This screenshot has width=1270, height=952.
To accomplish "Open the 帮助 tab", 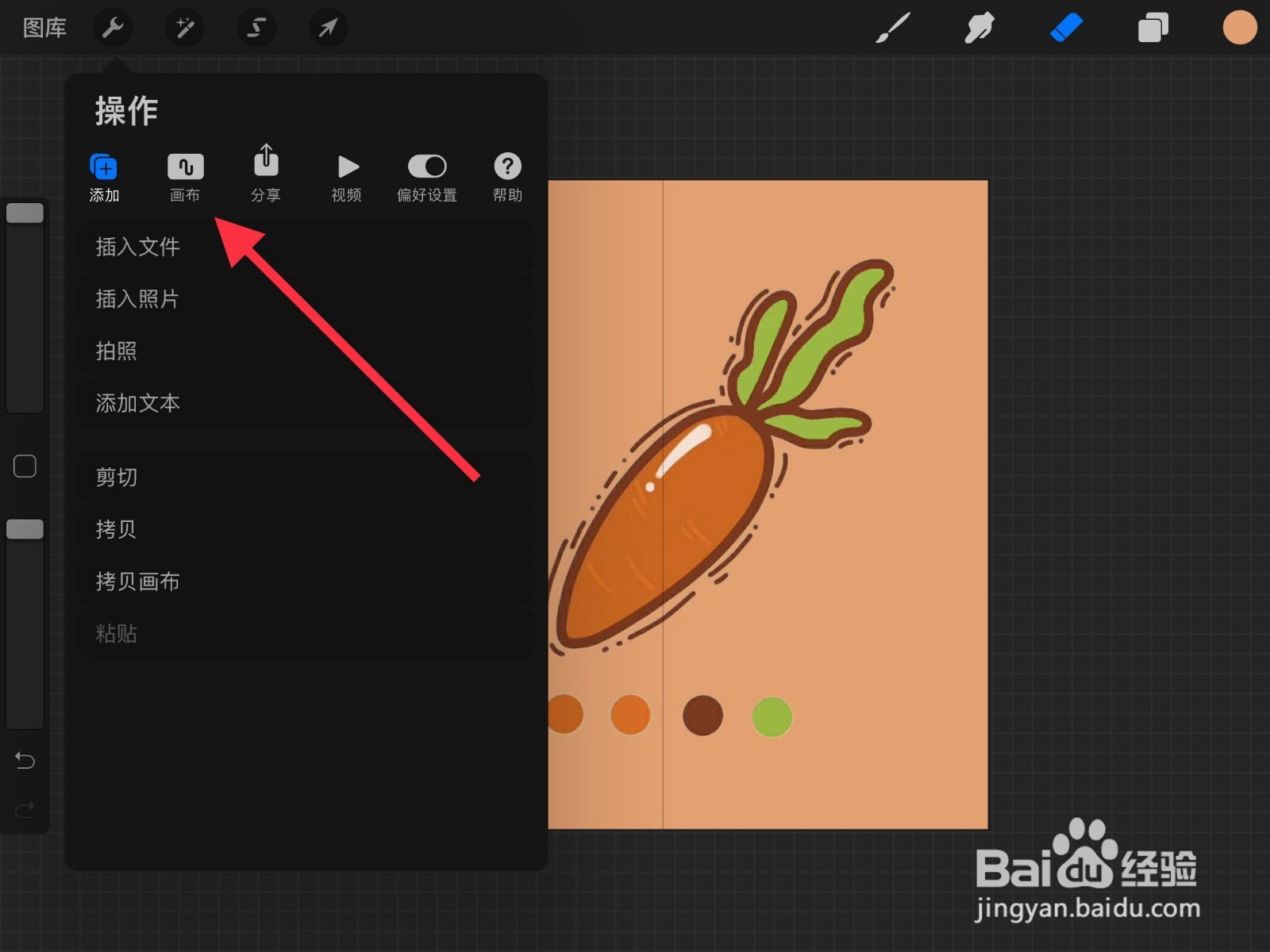I will [x=508, y=178].
